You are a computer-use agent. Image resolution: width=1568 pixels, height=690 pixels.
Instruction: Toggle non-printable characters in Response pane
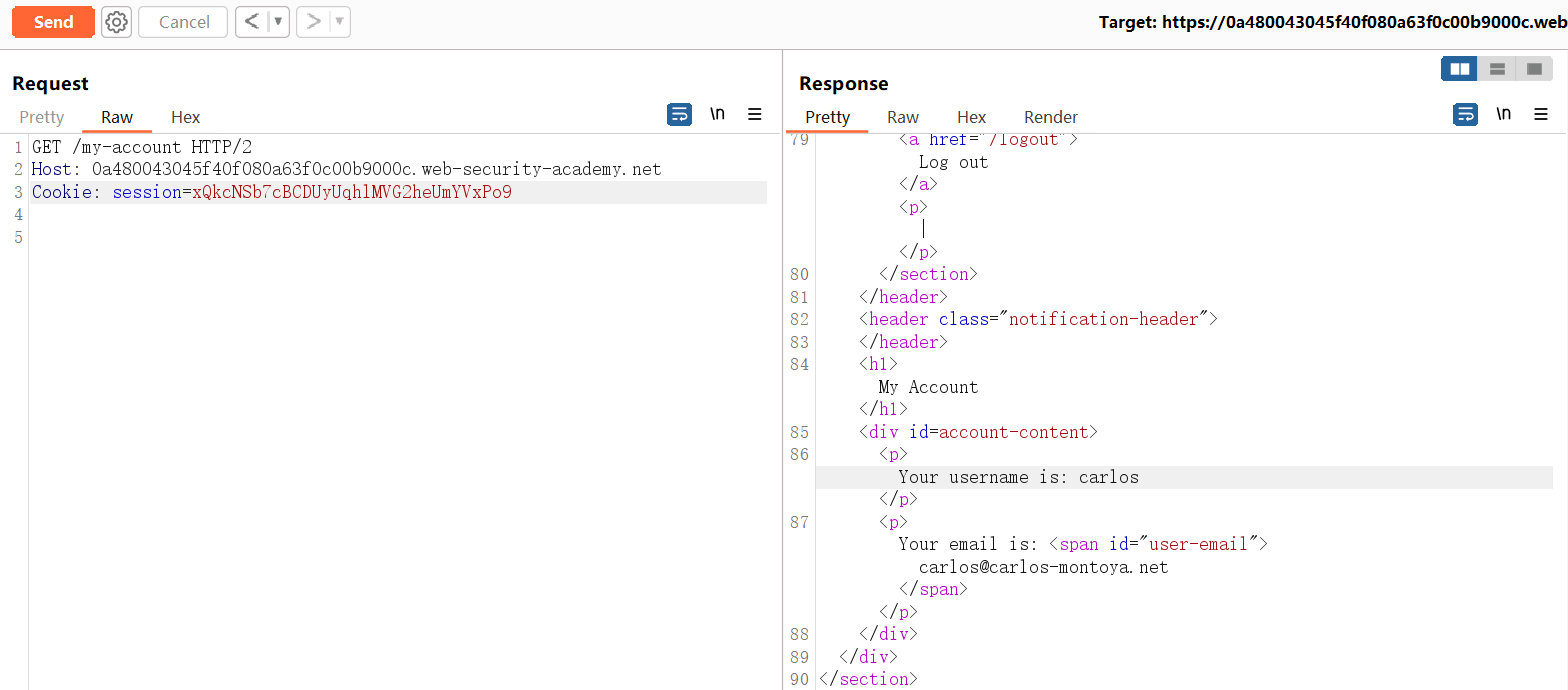tap(1503, 114)
